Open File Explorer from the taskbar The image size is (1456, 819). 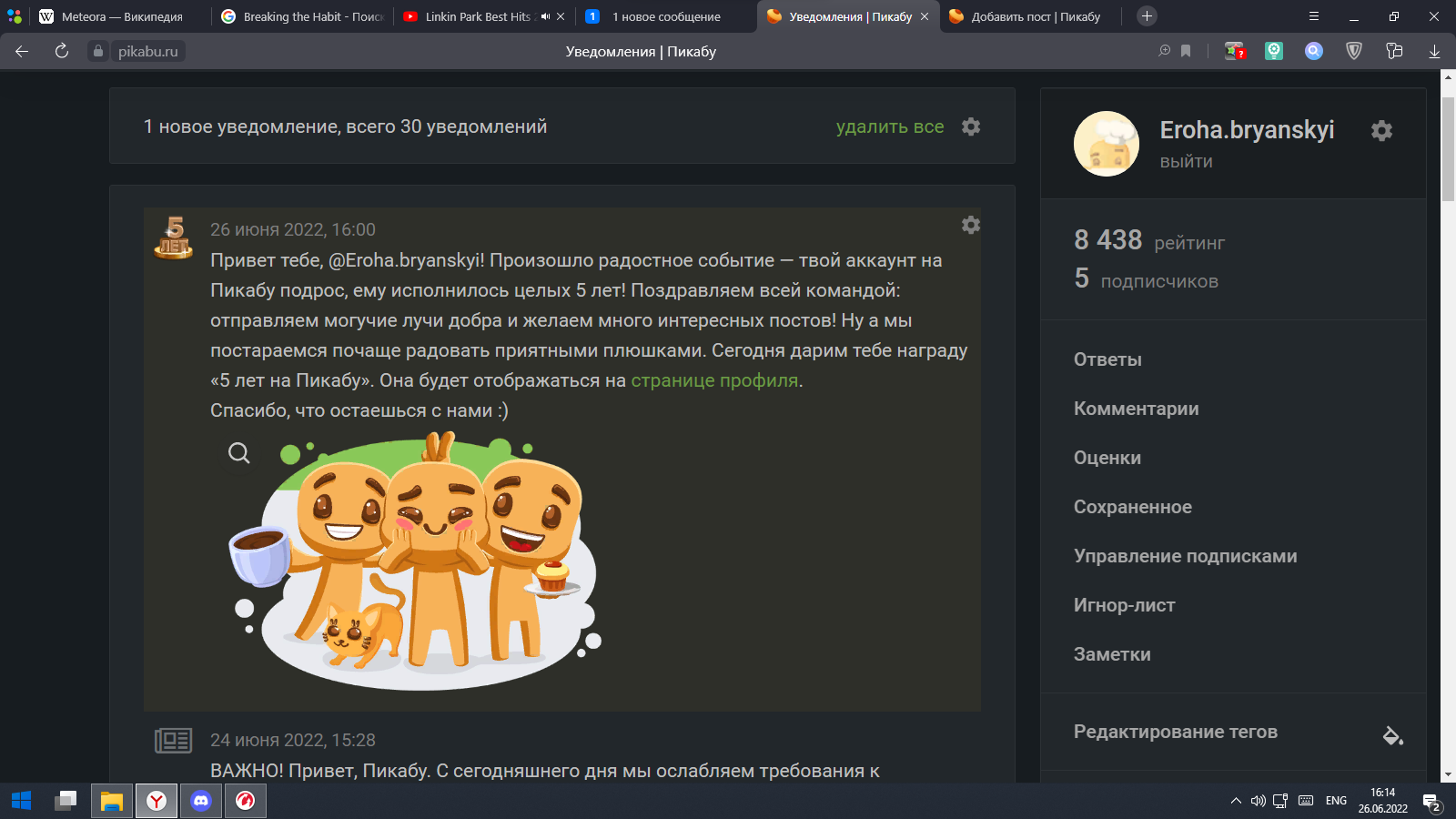click(x=112, y=801)
